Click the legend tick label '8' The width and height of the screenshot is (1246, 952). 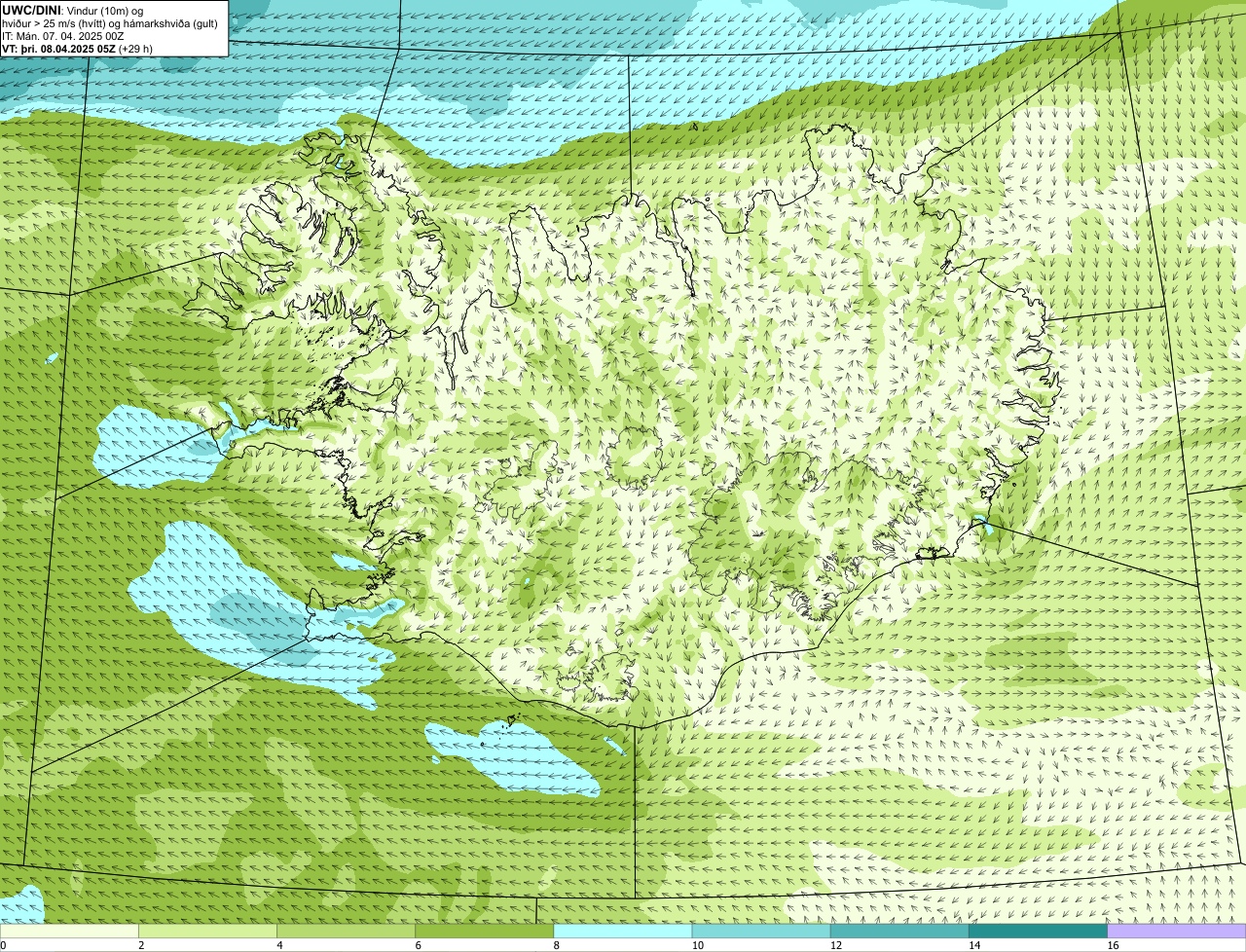point(557,945)
